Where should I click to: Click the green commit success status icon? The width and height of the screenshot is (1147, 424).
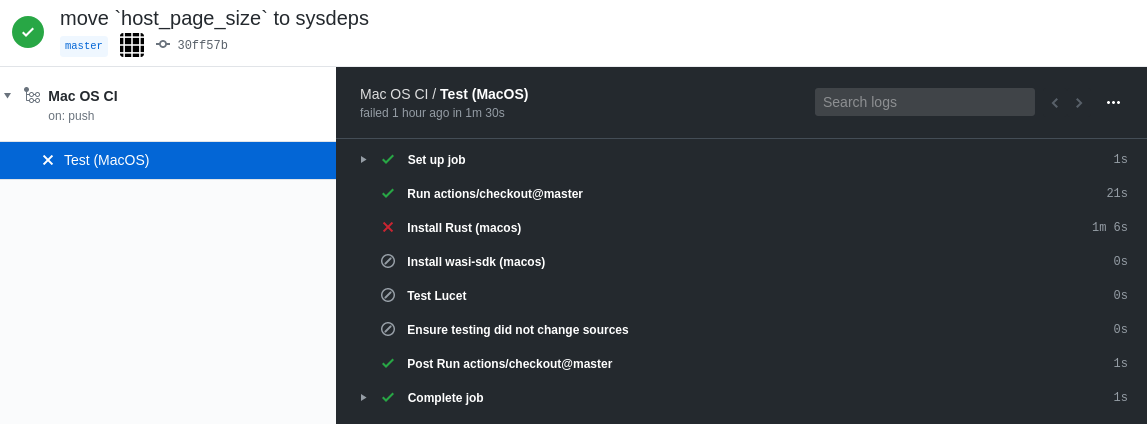coord(28,32)
